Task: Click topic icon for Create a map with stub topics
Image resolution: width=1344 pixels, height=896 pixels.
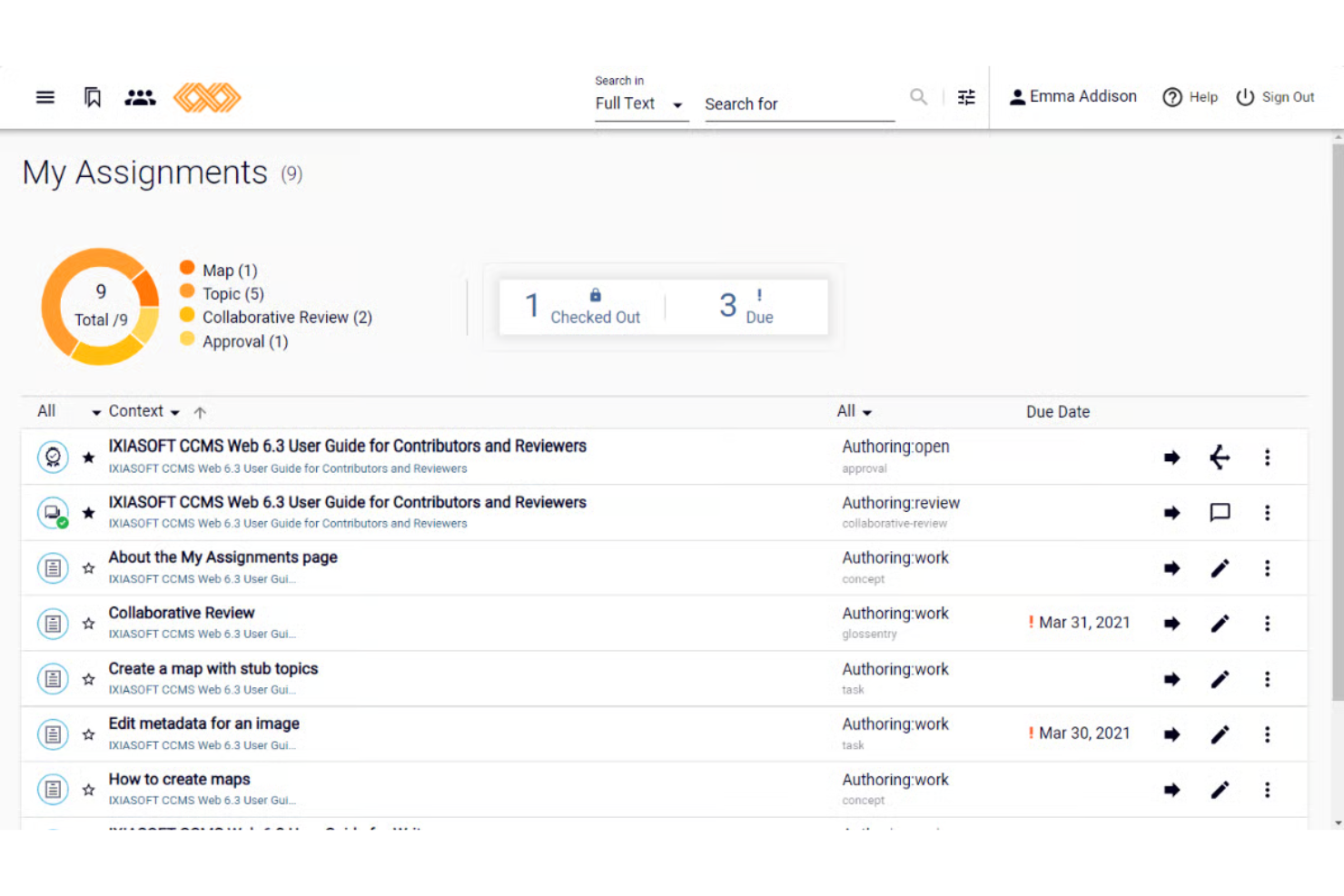Action: click(53, 679)
